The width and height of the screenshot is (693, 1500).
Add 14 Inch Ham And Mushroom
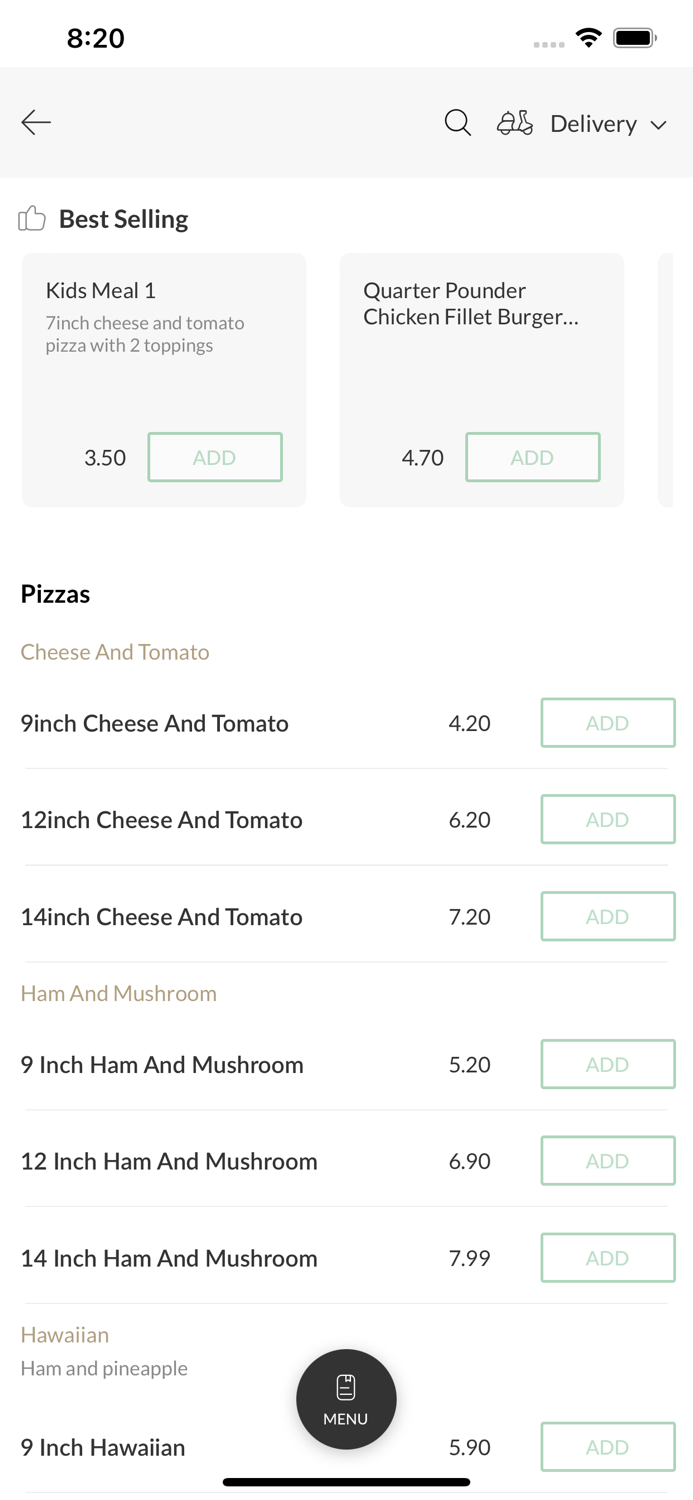608,1258
